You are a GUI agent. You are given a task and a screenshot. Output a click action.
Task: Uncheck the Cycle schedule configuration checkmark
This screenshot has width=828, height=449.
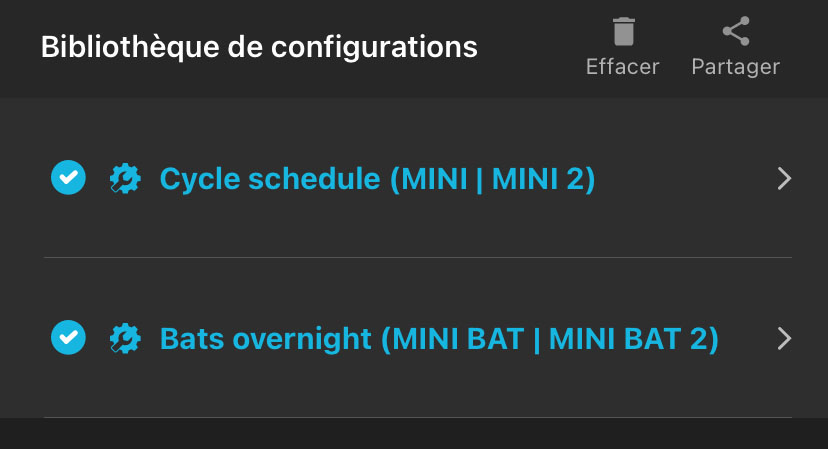point(68,179)
